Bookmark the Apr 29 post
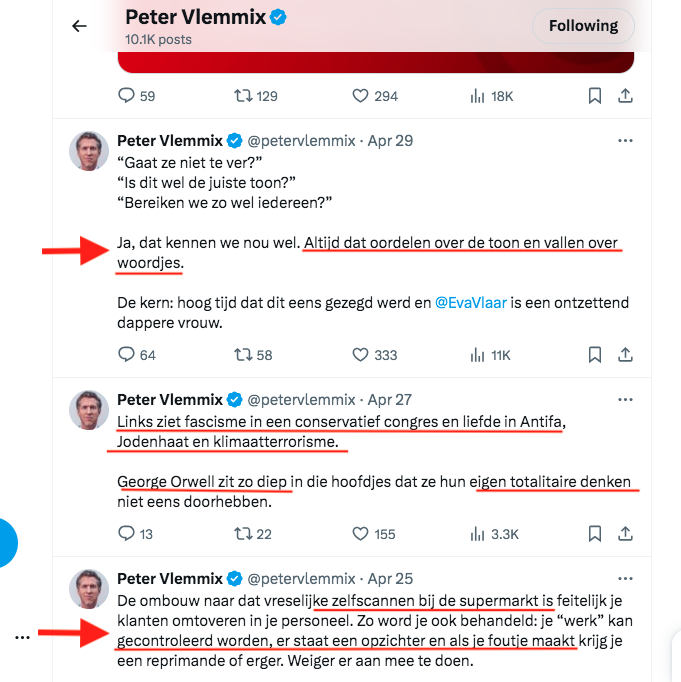The image size is (681, 682). coord(594,355)
